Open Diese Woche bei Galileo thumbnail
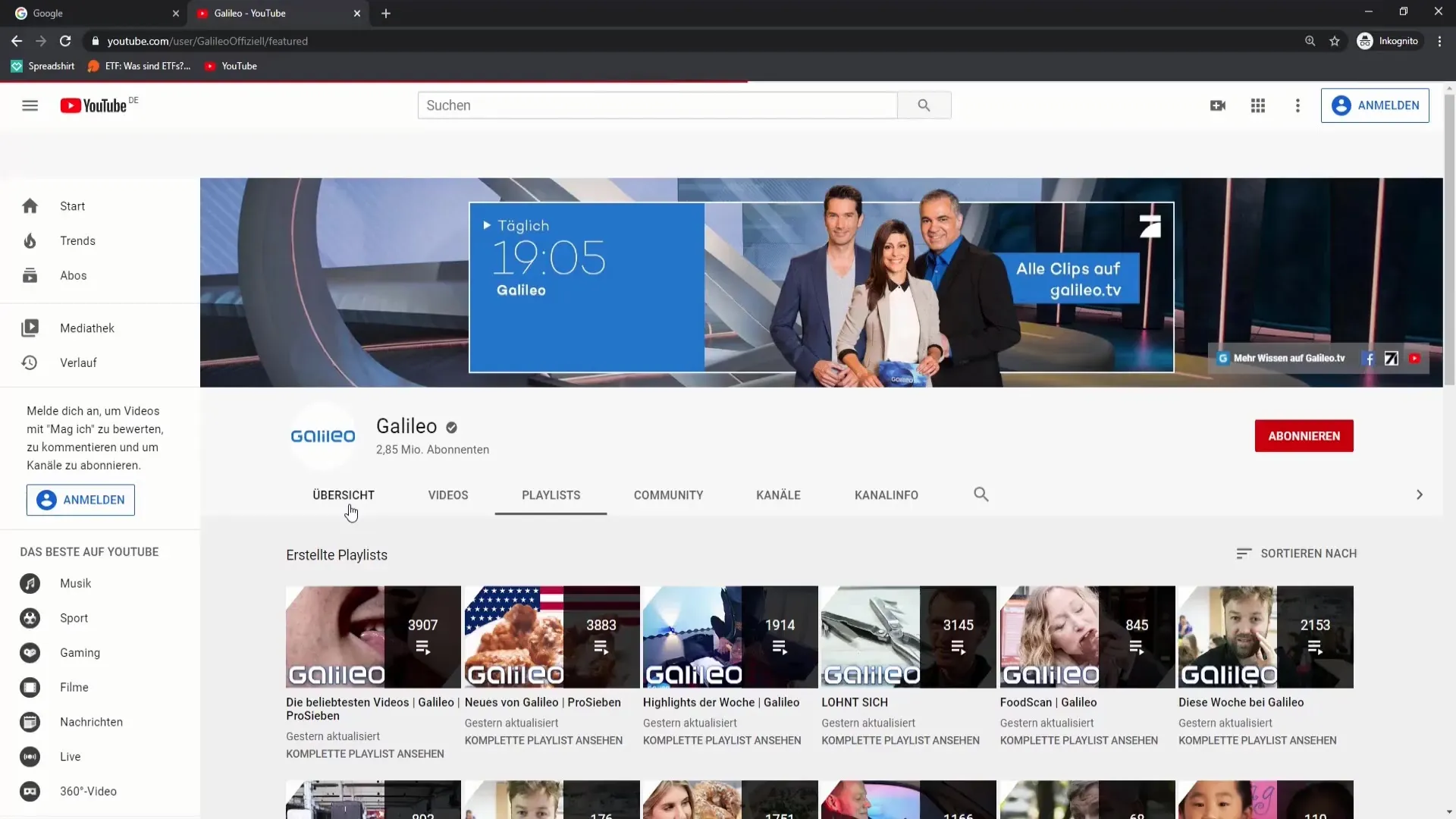Viewport: 1456px width, 819px height. (x=1266, y=637)
